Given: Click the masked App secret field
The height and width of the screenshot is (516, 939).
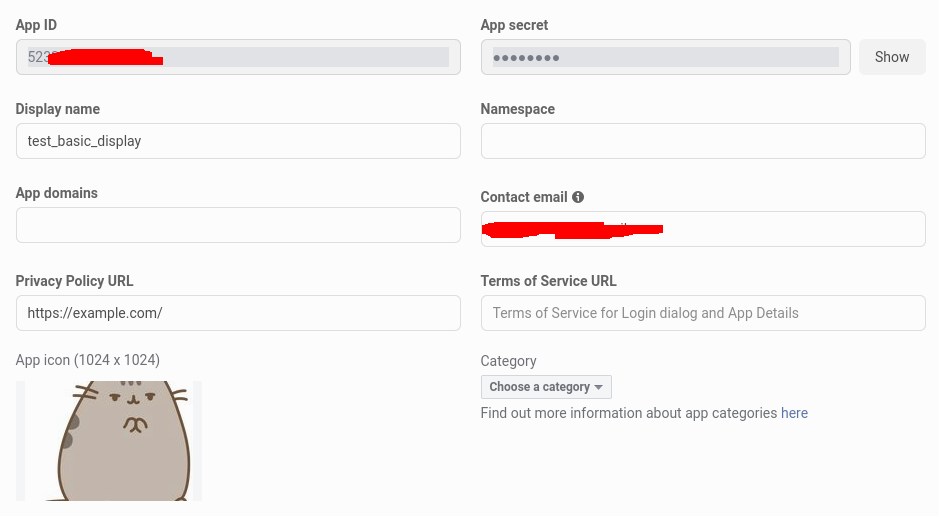Looking at the screenshot, I should pos(665,57).
